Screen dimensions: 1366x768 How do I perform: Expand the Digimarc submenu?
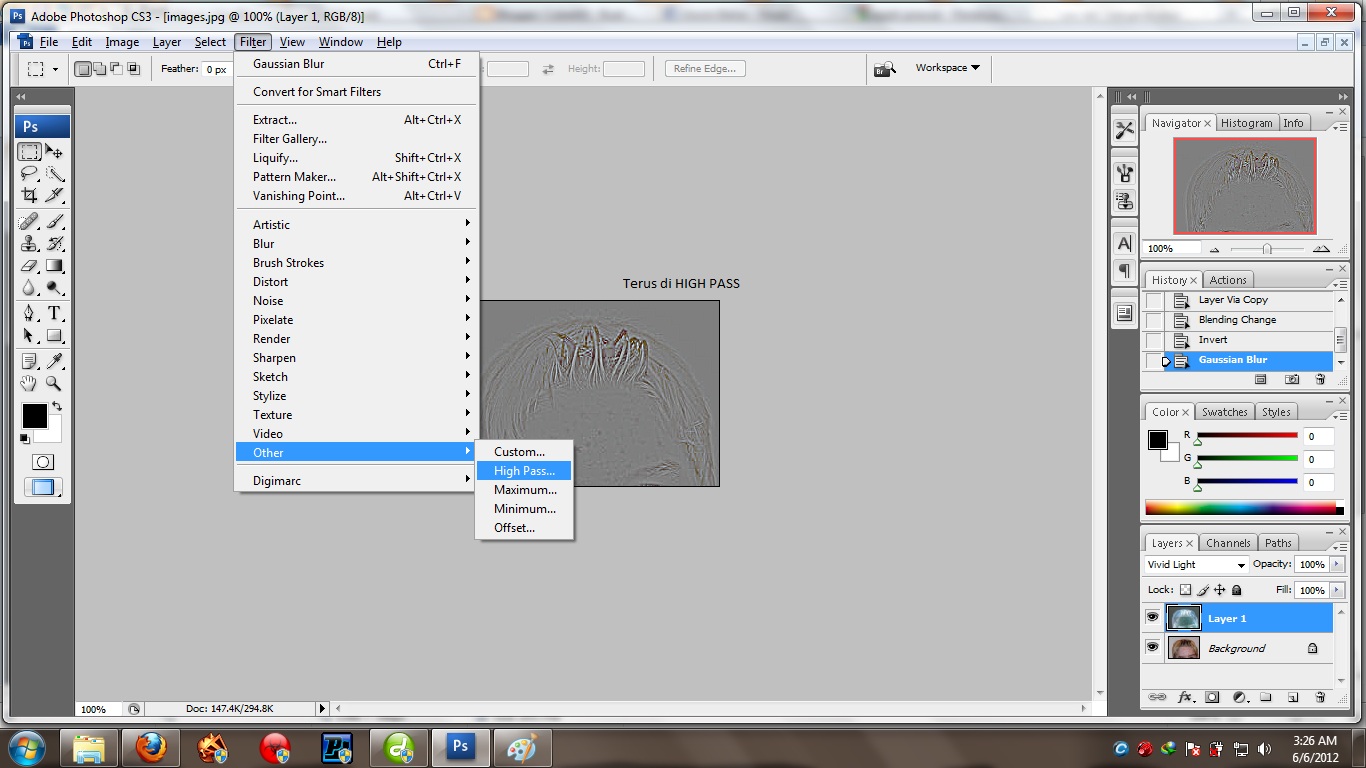pyautogui.click(x=357, y=481)
